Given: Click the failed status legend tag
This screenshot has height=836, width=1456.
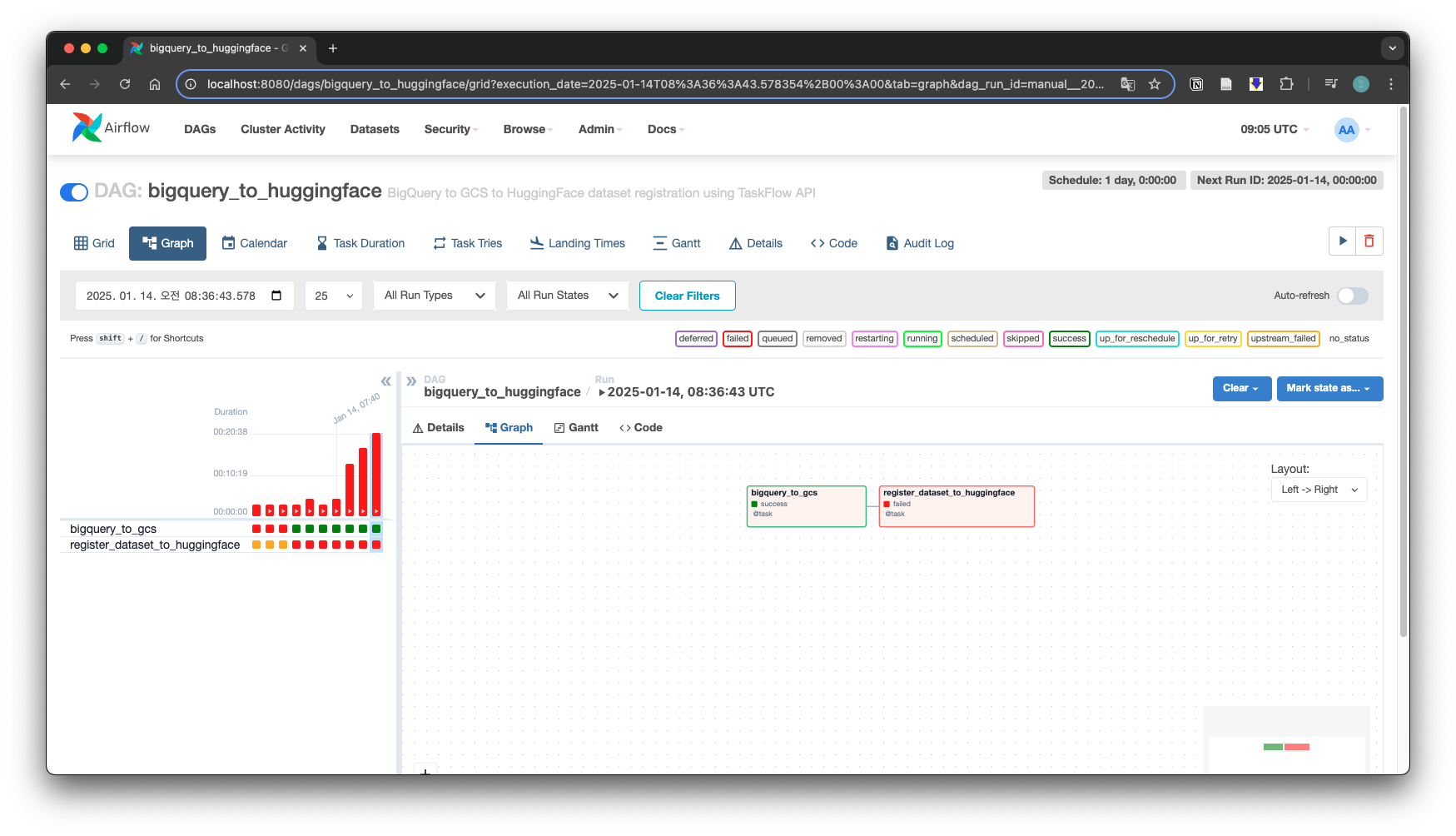Looking at the screenshot, I should pos(738,338).
